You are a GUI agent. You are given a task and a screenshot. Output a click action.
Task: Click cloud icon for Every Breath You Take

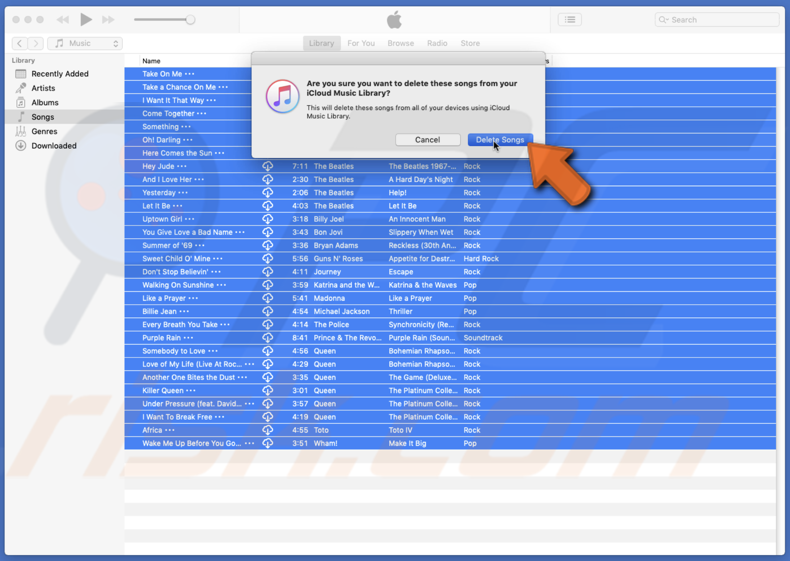pos(268,324)
